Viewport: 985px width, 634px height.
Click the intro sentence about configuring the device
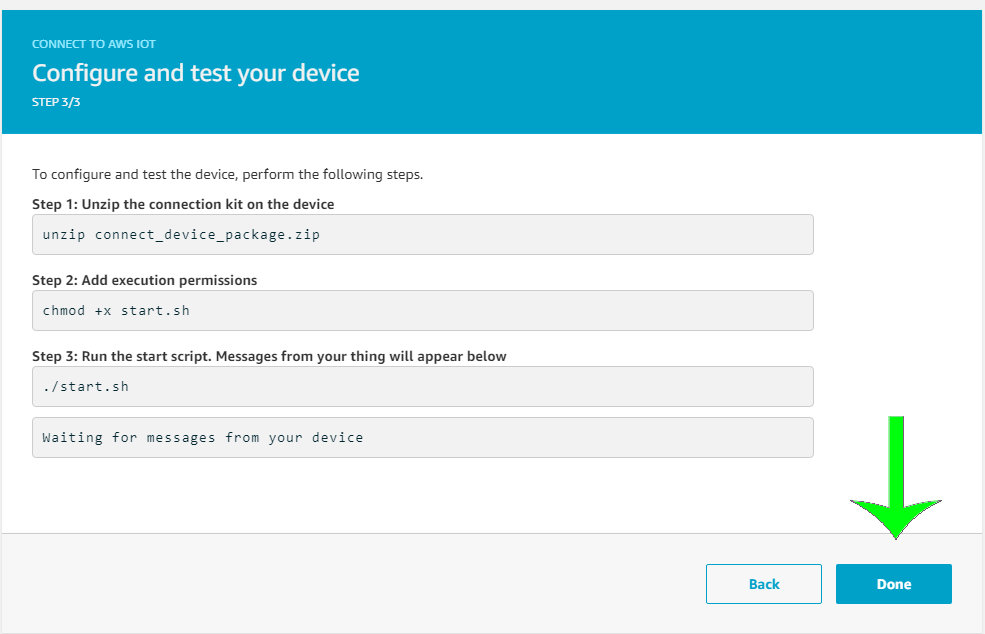(227, 174)
